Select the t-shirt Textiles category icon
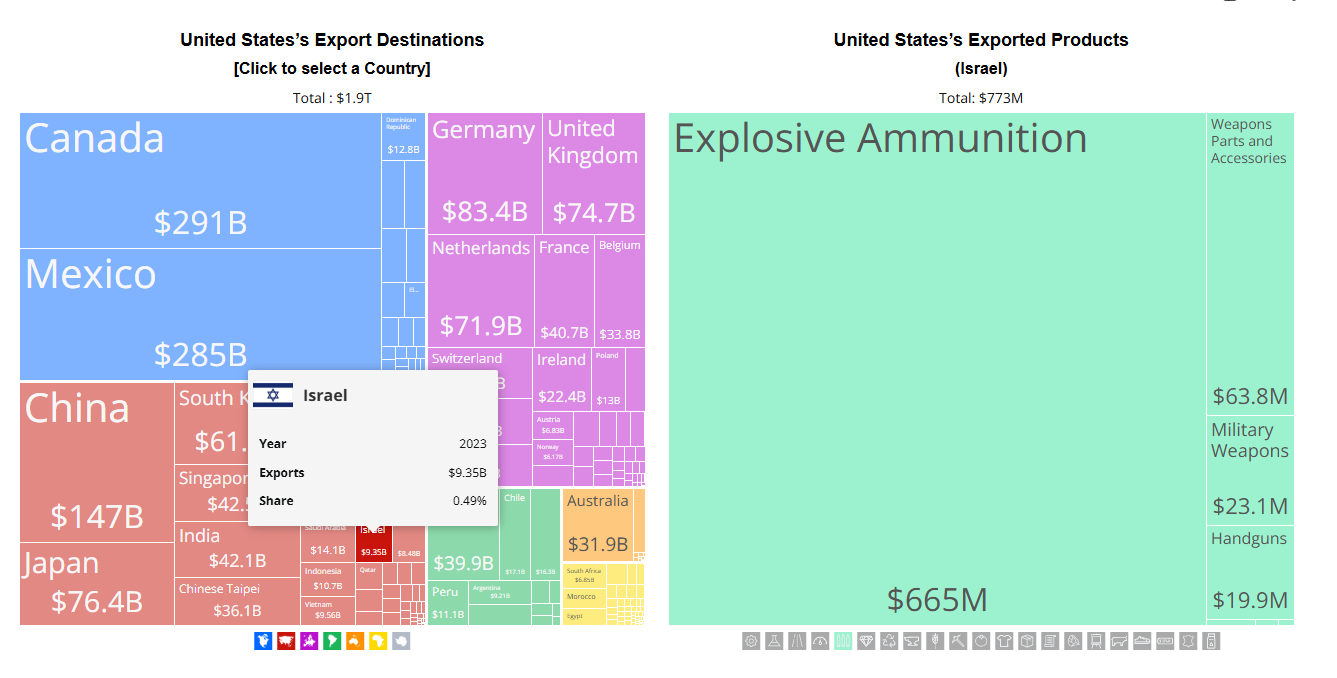Screen dimensions: 1337x678 pos(1004,641)
